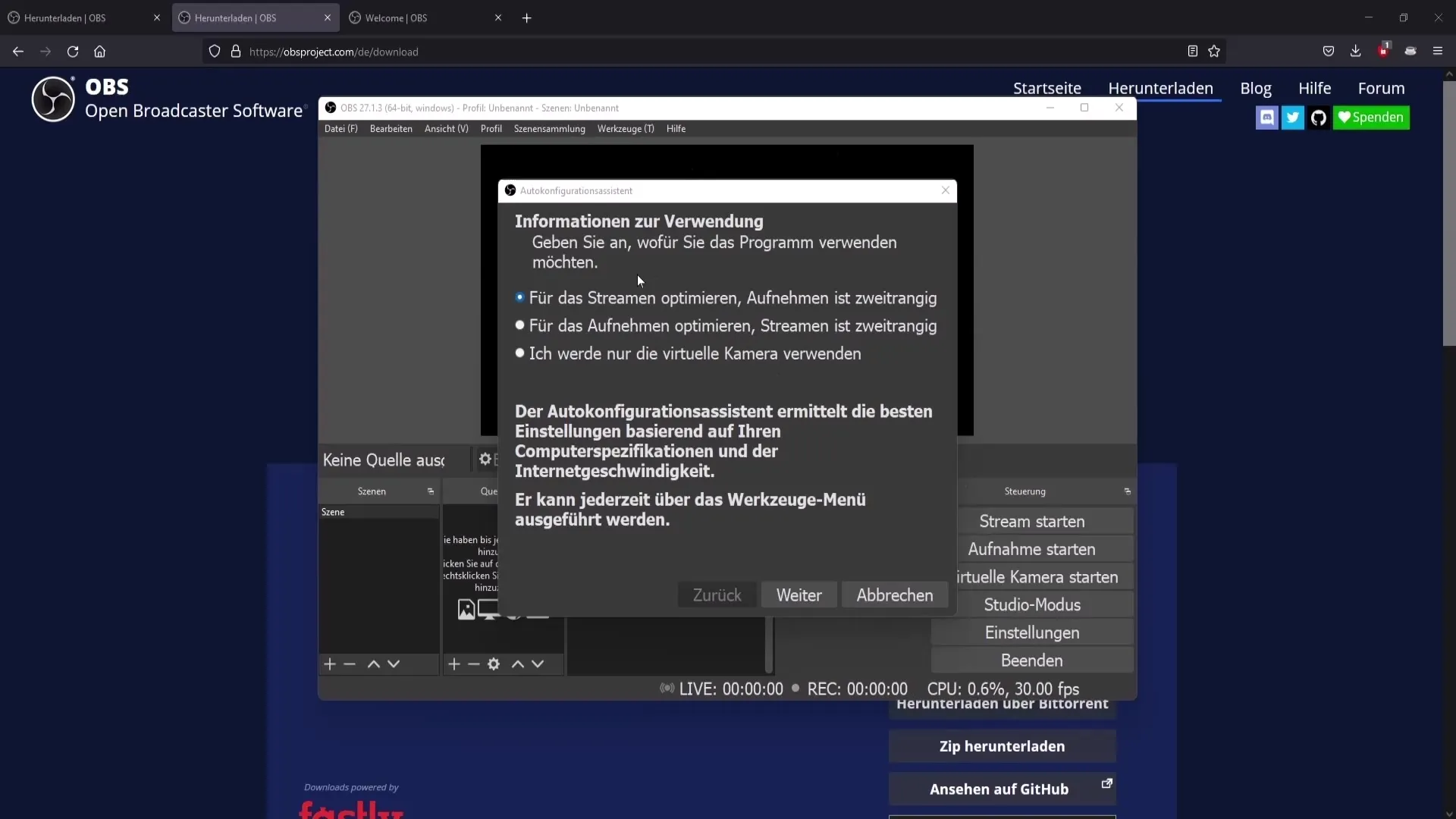
Task: Click the red extension icon with badge
Action: click(x=1384, y=50)
